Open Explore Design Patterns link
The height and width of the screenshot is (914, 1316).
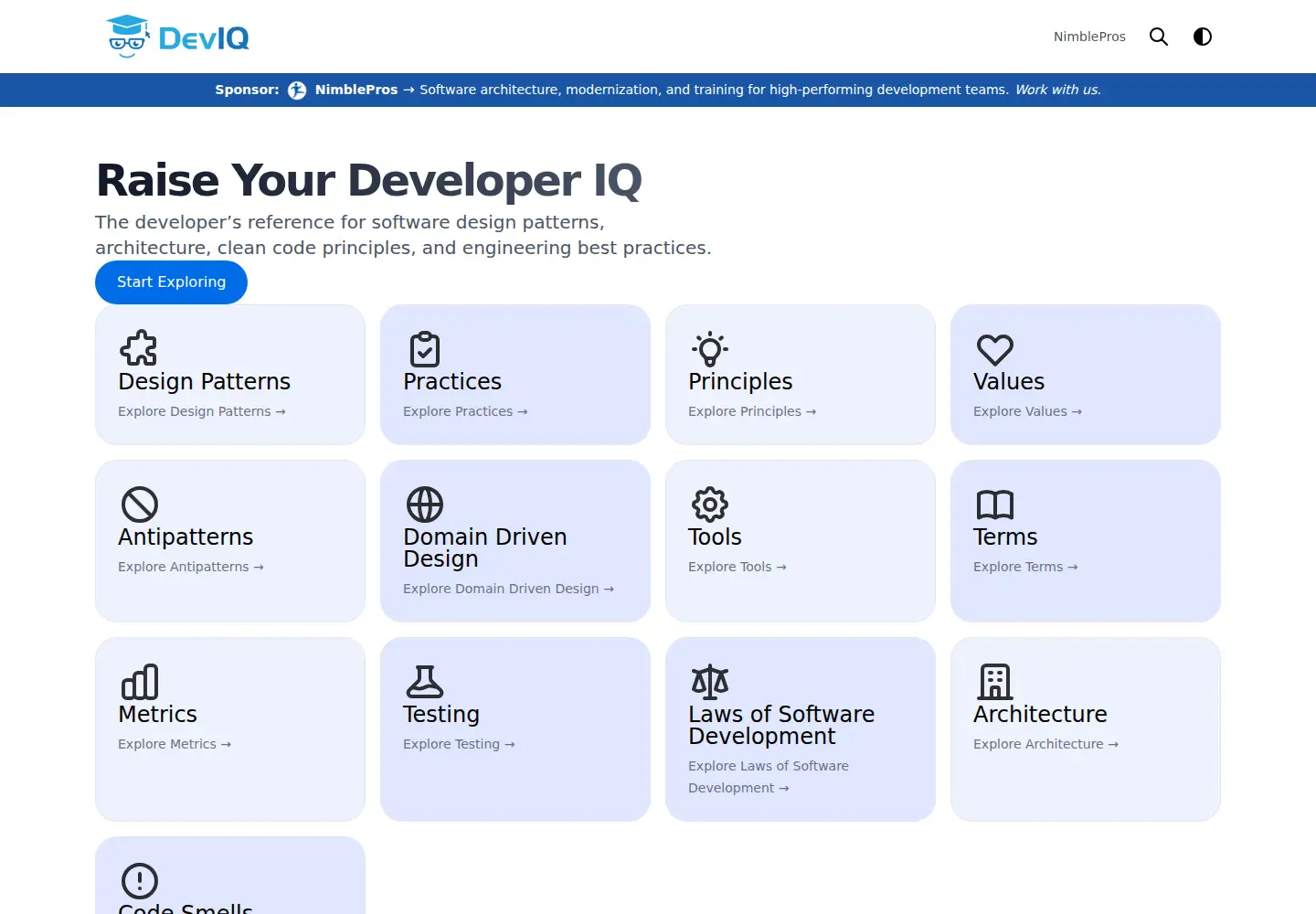[x=202, y=411]
